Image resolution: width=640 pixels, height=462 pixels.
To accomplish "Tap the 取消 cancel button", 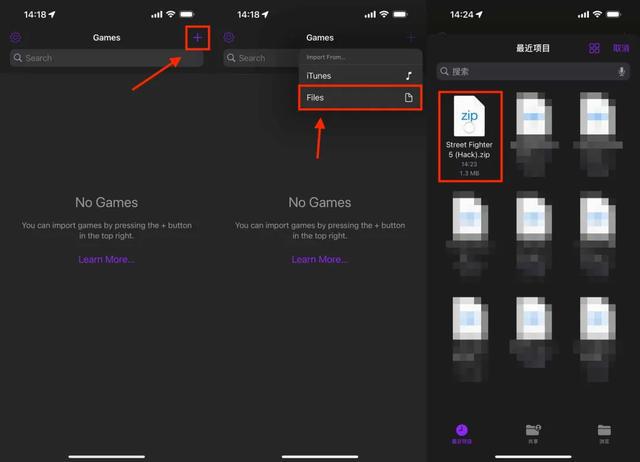I will coord(621,48).
